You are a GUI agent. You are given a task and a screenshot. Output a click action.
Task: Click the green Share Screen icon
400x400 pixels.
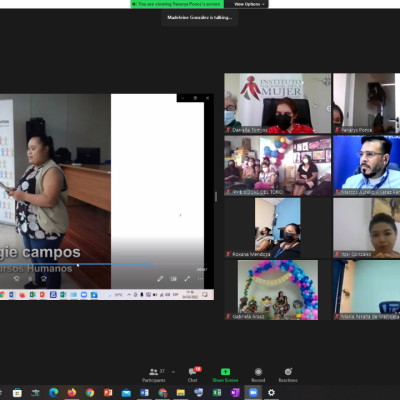point(225,372)
